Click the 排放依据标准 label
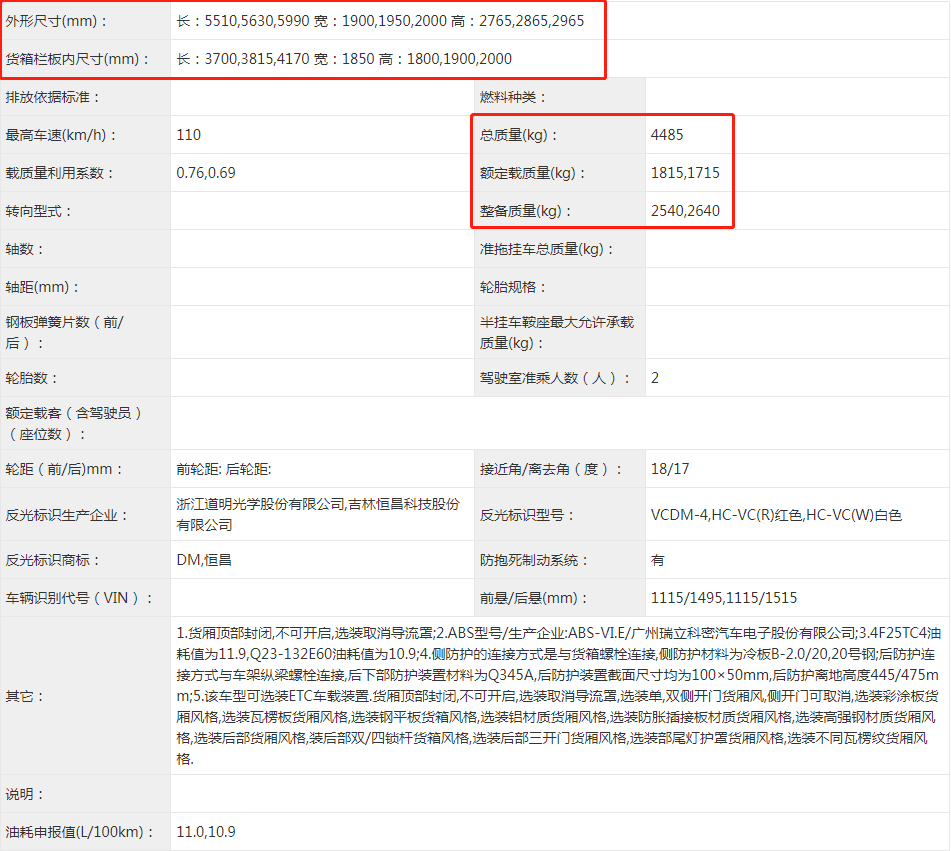Screen dimensions: 951x851 54,97
